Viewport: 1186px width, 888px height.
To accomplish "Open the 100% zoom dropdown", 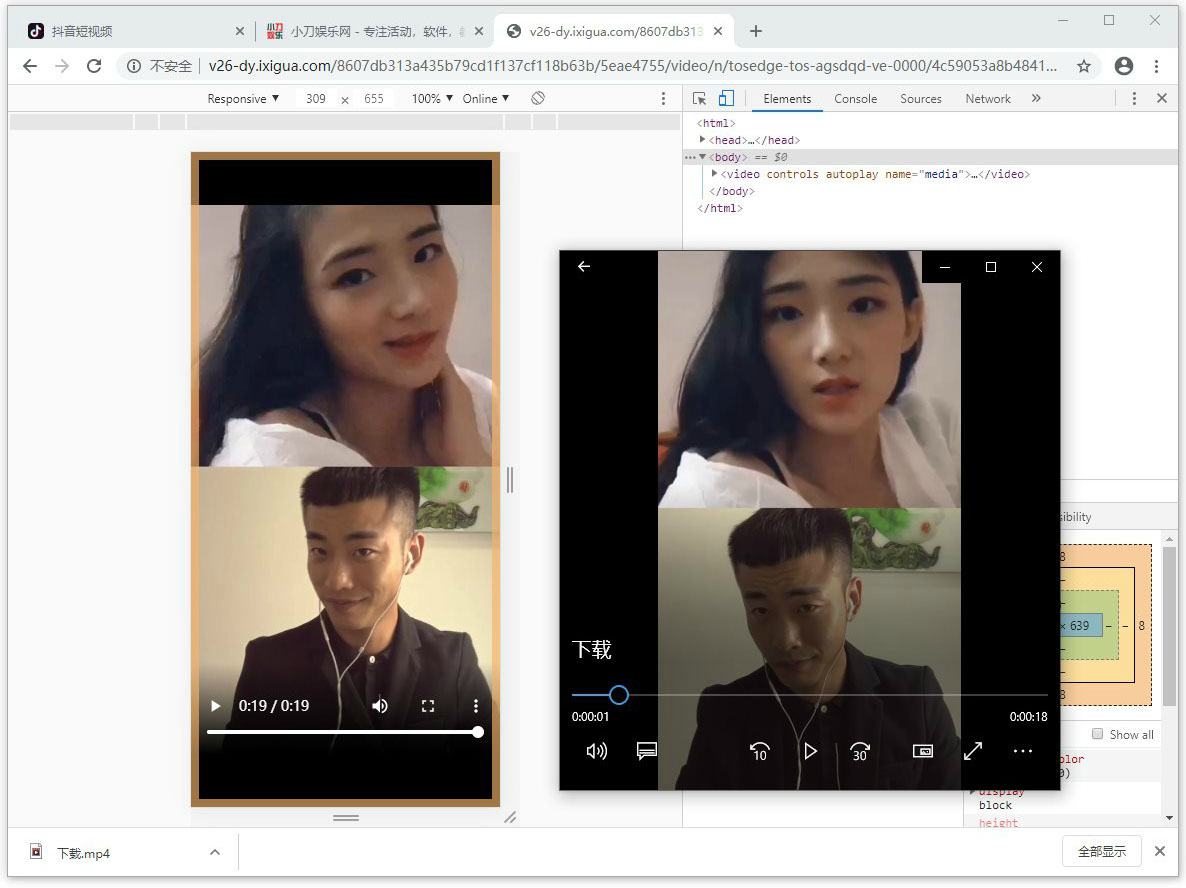I will (x=432, y=99).
